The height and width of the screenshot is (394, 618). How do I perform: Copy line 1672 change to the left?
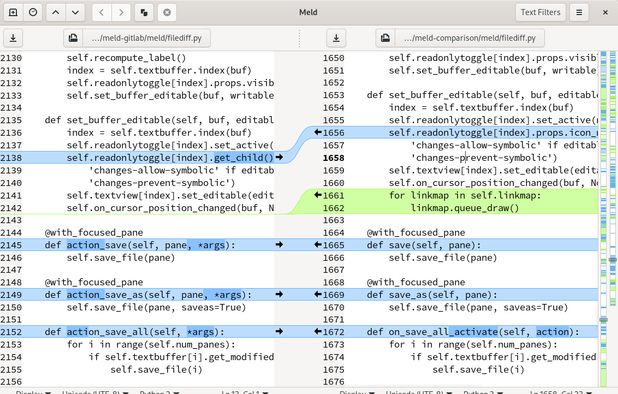318,331
